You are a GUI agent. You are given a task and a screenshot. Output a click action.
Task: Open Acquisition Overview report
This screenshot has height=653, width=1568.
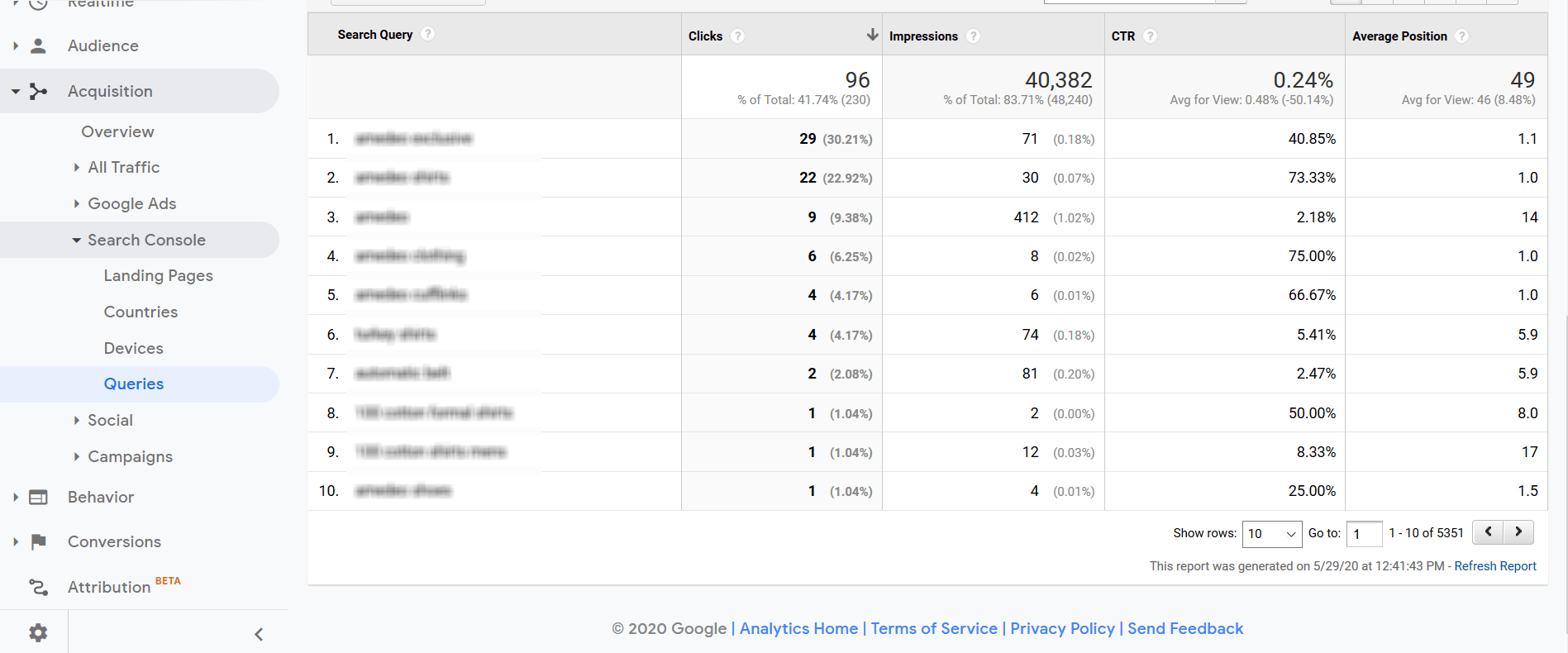pyautogui.click(x=117, y=131)
